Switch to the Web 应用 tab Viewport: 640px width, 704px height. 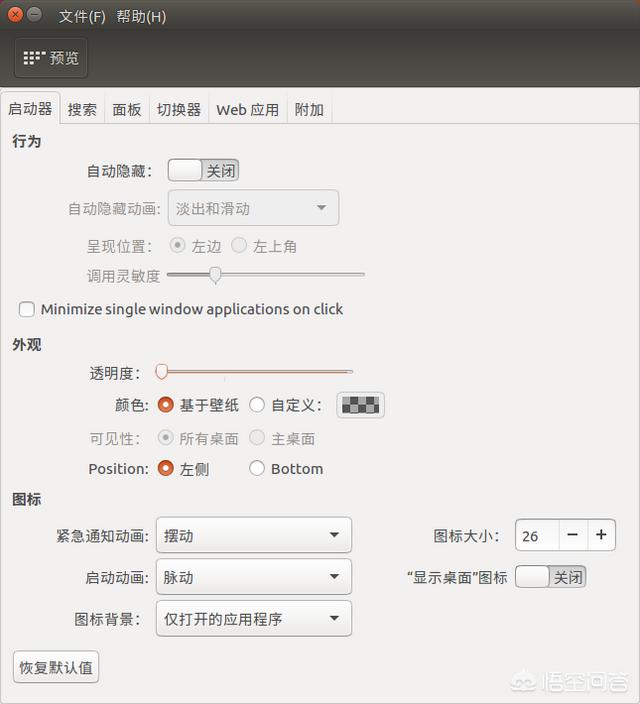(247, 110)
